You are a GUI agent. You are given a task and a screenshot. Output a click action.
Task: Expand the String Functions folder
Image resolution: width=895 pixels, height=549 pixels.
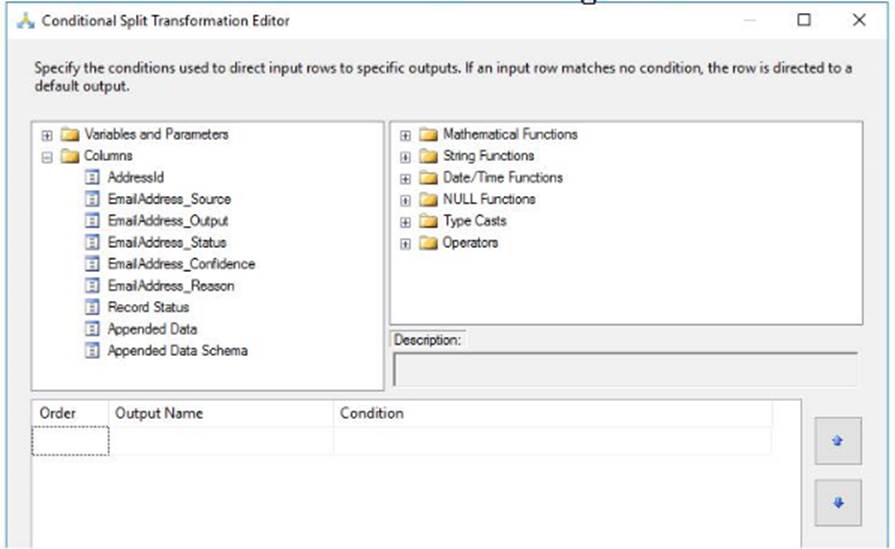405,156
